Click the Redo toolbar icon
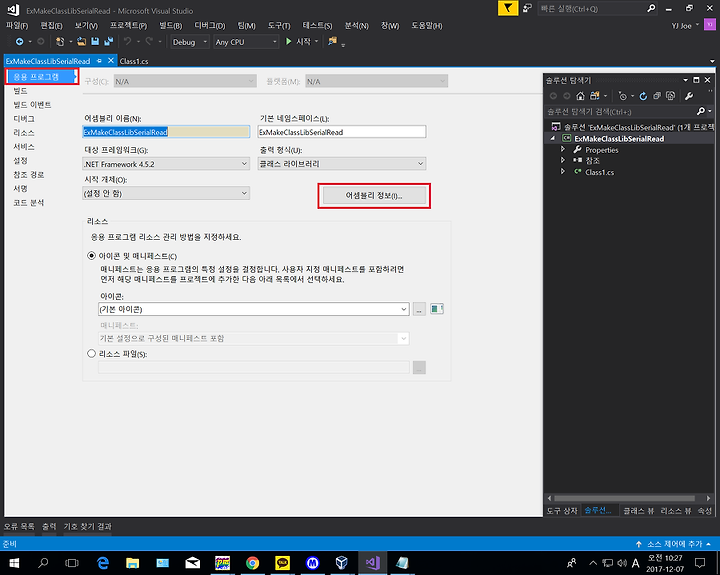 pyautogui.click(x=149, y=42)
